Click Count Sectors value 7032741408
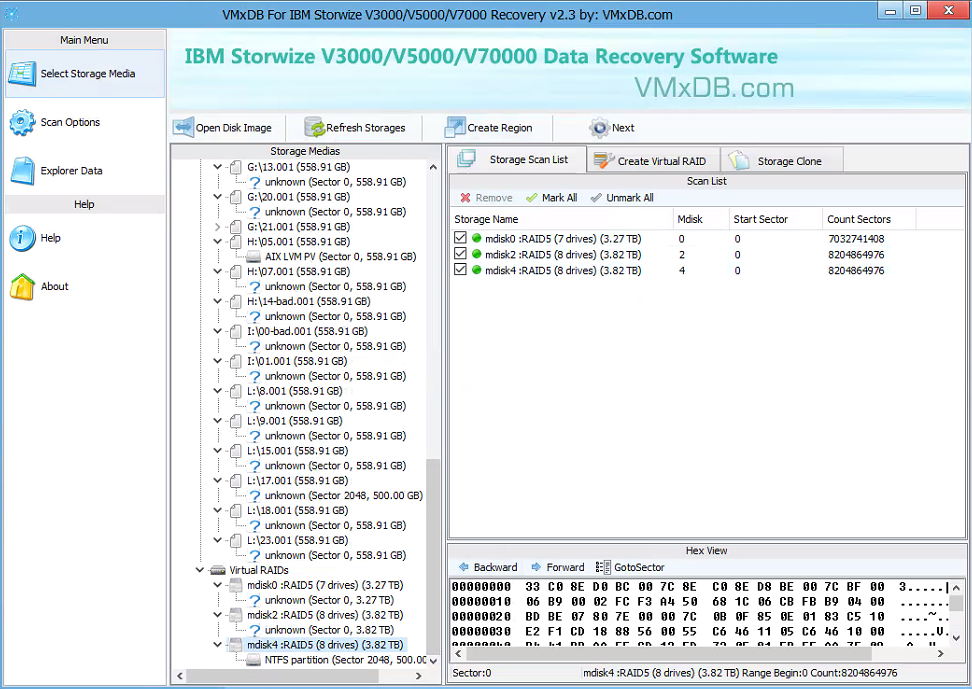Viewport: 972px width, 689px height. pos(856,239)
